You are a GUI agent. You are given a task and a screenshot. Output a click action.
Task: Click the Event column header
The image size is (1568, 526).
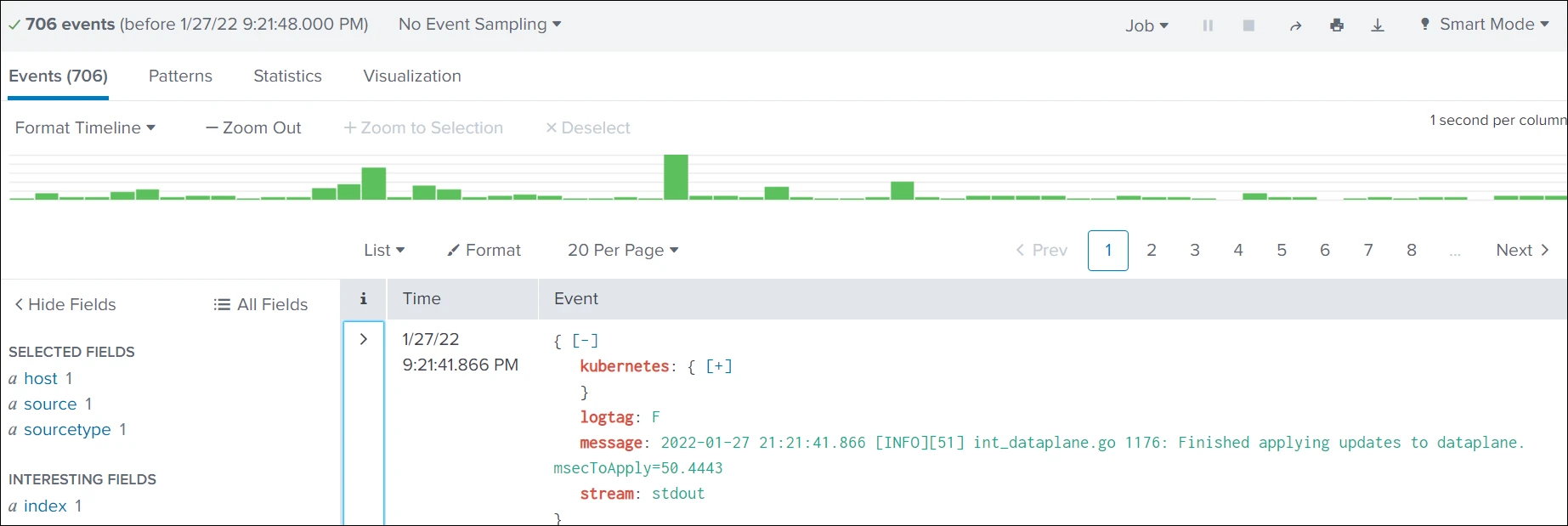click(x=576, y=298)
